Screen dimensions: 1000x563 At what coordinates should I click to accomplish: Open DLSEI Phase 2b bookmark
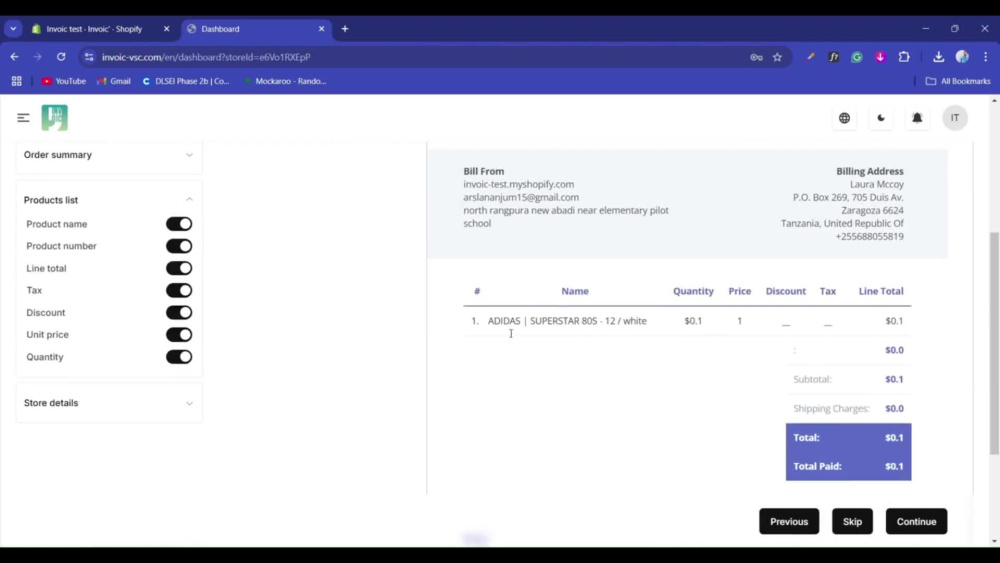click(x=186, y=81)
